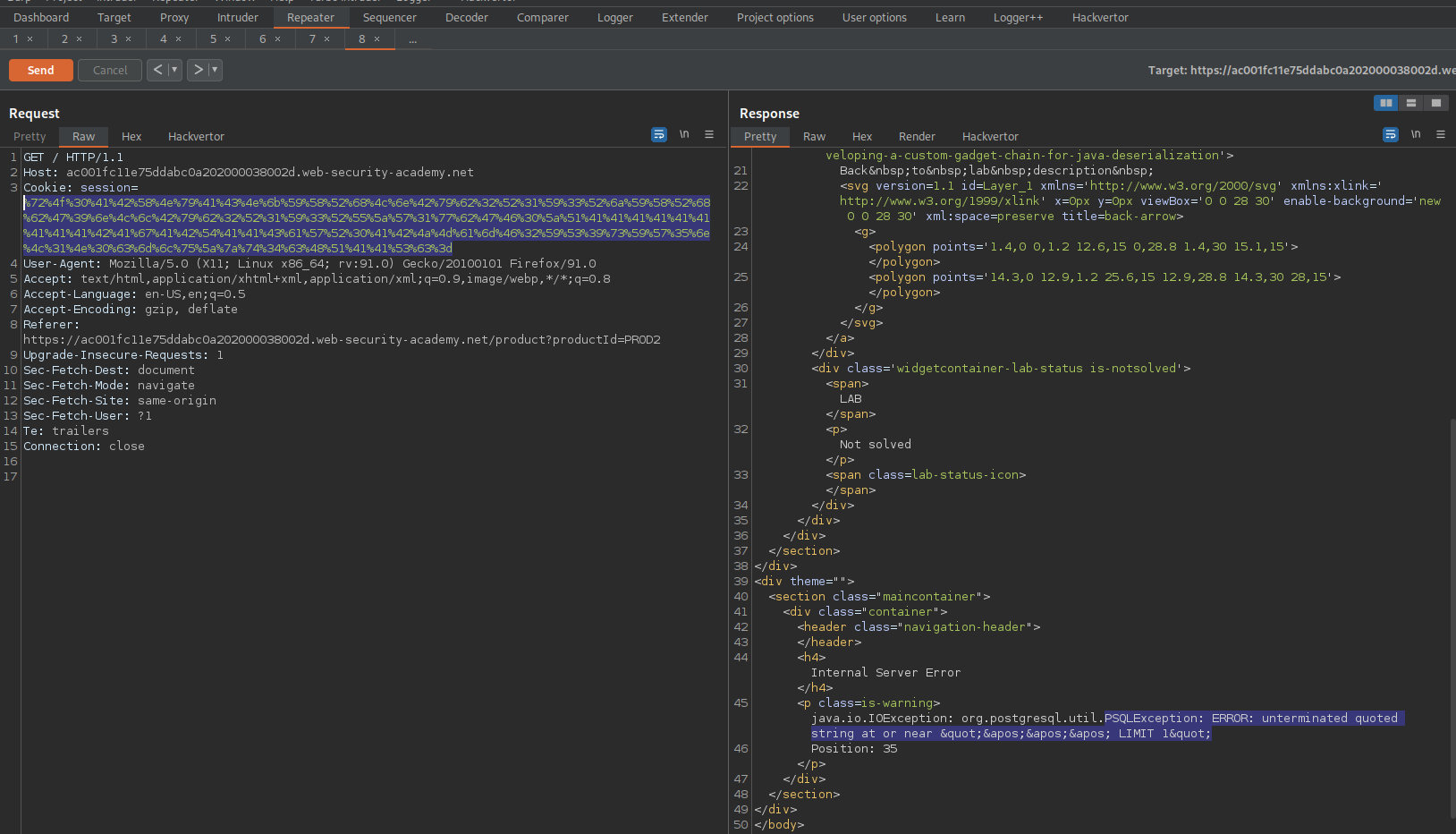Screen dimensions: 1456x834
Task: Click the Target URL label
Action: click(1301, 70)
